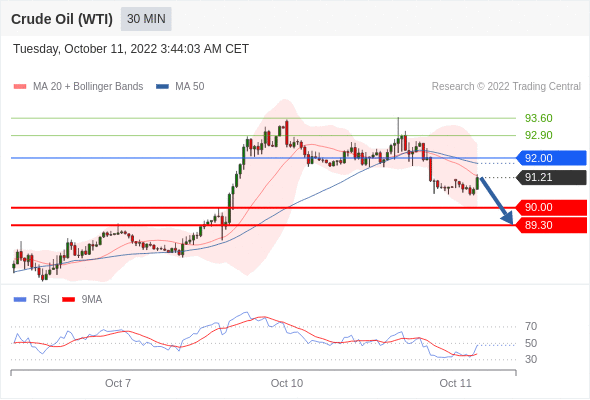Select the 89.30 red target tag

[x=551, y=225]
